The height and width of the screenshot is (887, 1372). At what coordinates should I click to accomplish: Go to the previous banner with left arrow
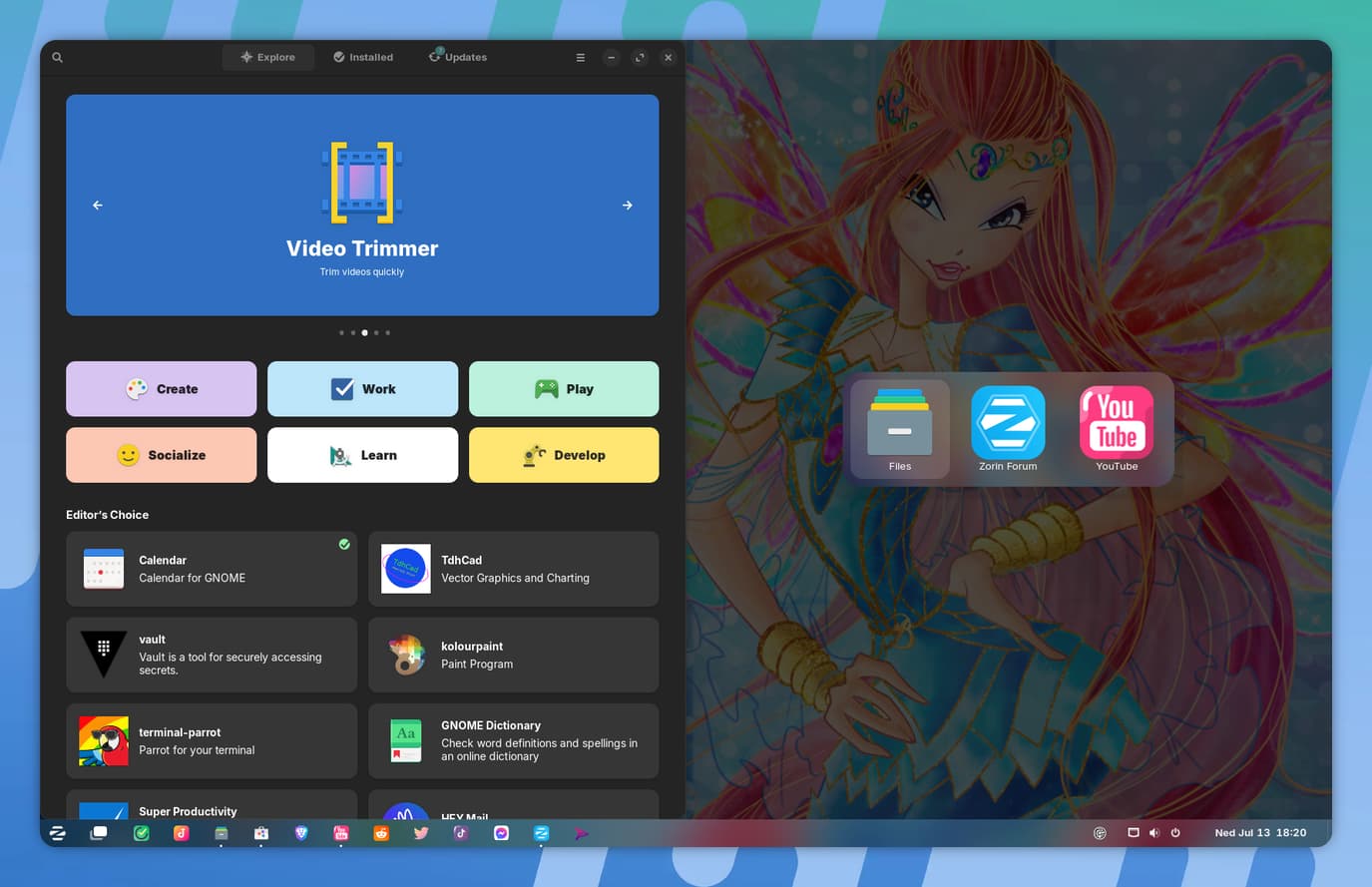[x=98, y=206]
